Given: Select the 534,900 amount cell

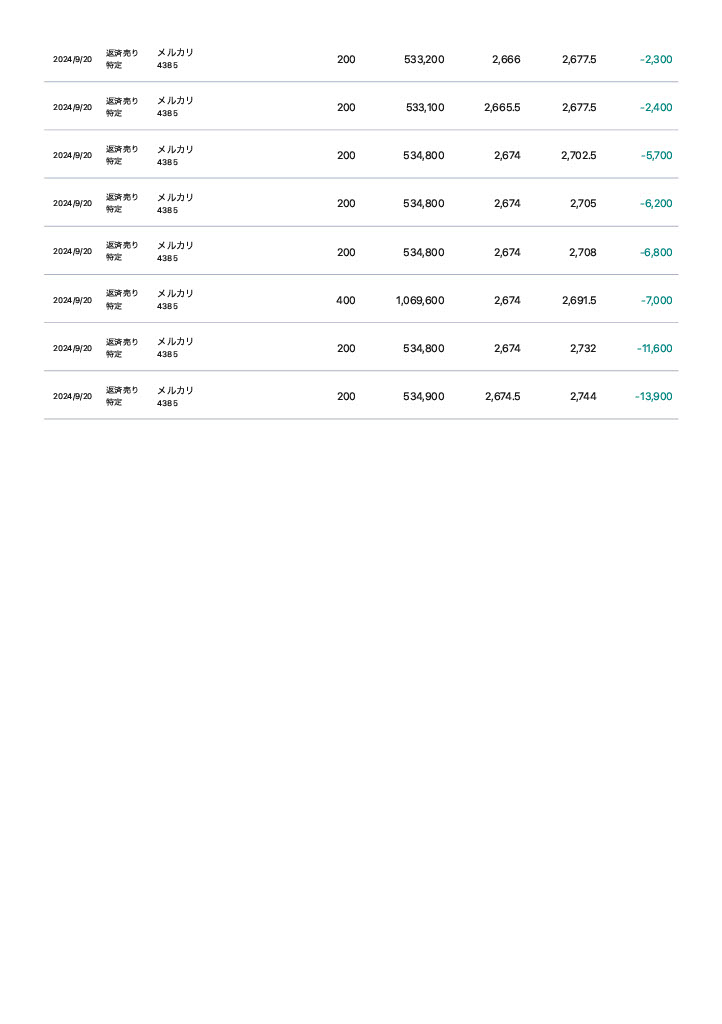Looking at the screenshot, I should 424,397.
